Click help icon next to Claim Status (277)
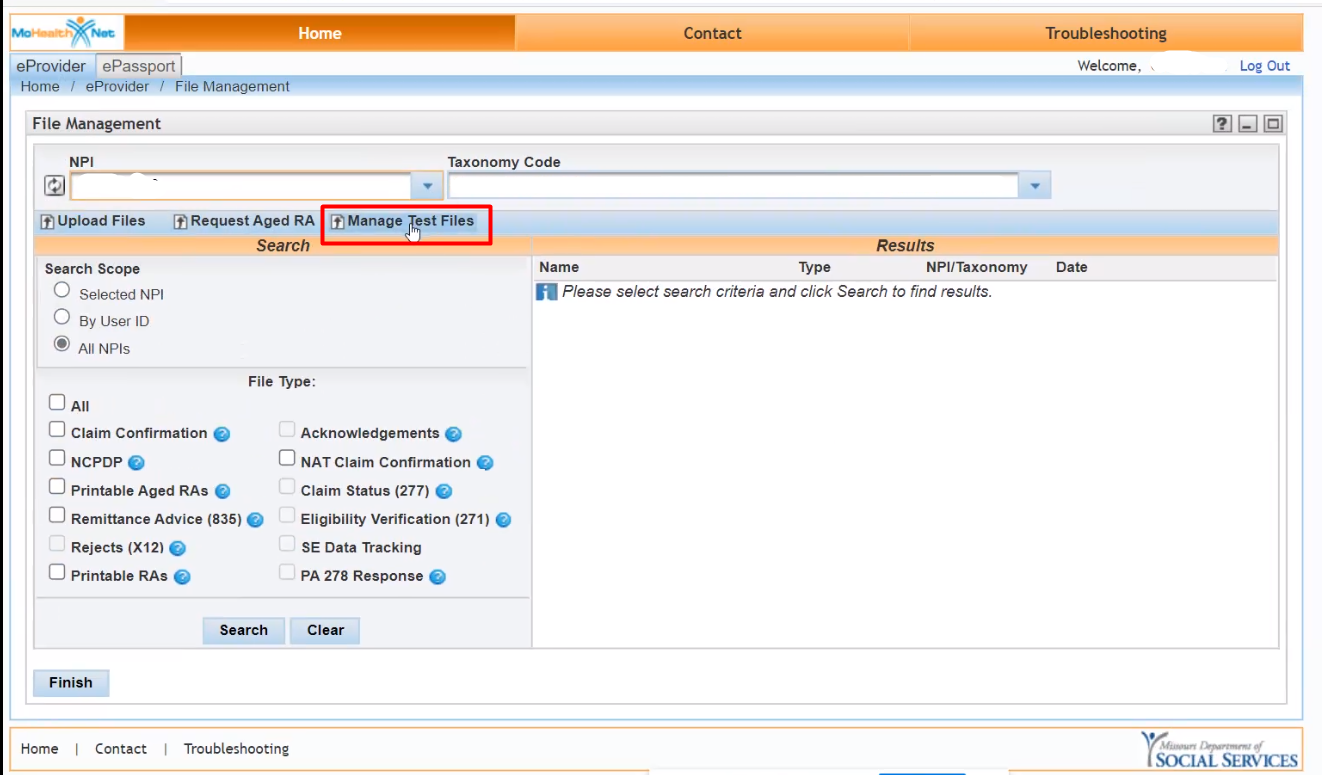The height and width of the screenshot is (775, 1322). (x=444, y=491)
